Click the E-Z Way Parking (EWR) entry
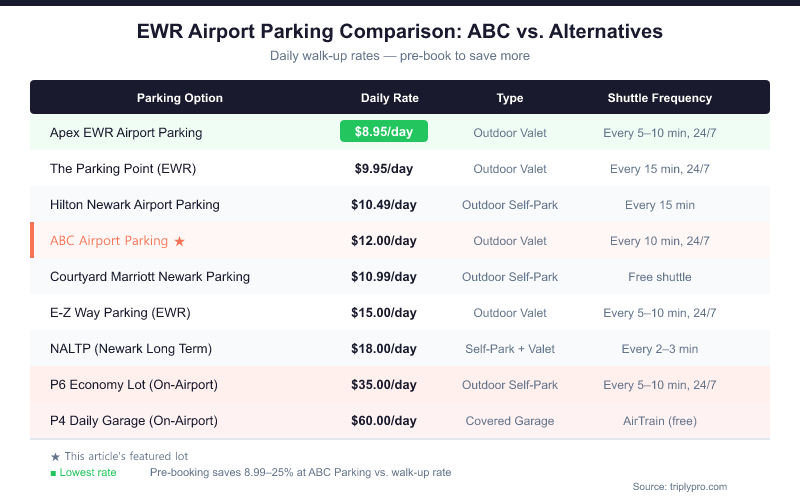Screen dimensions: 800x500 tap(120, 312)
